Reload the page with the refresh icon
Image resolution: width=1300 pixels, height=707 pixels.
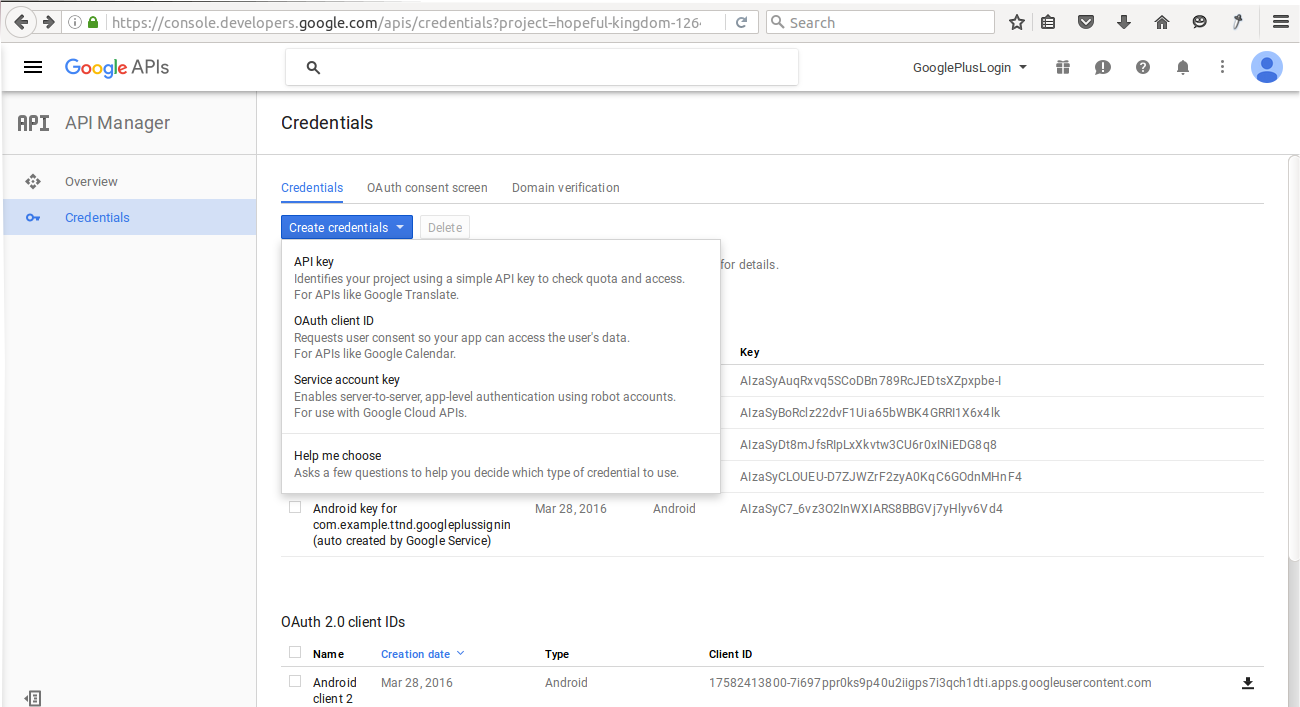coord(741,22)
